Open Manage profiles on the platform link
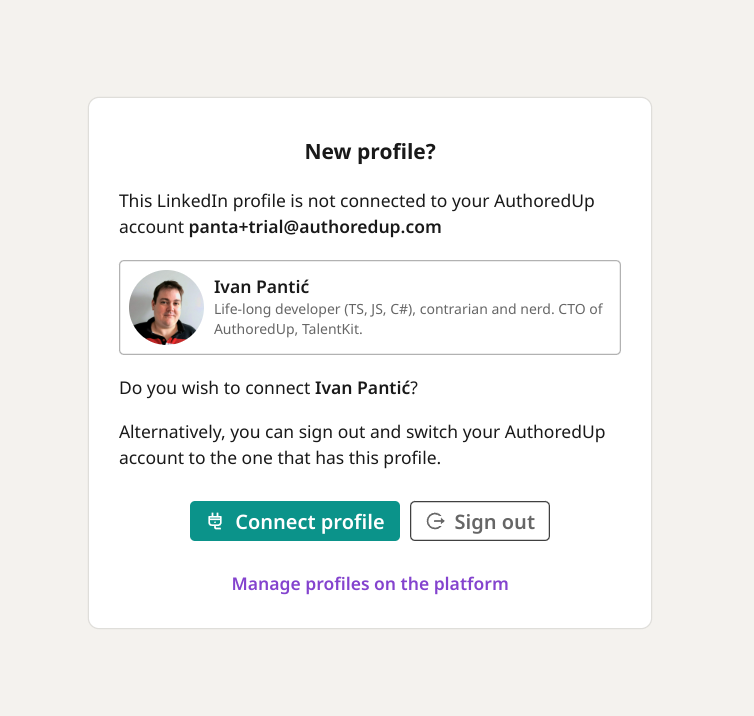This screenshot has height=716, width=754. 370,584
